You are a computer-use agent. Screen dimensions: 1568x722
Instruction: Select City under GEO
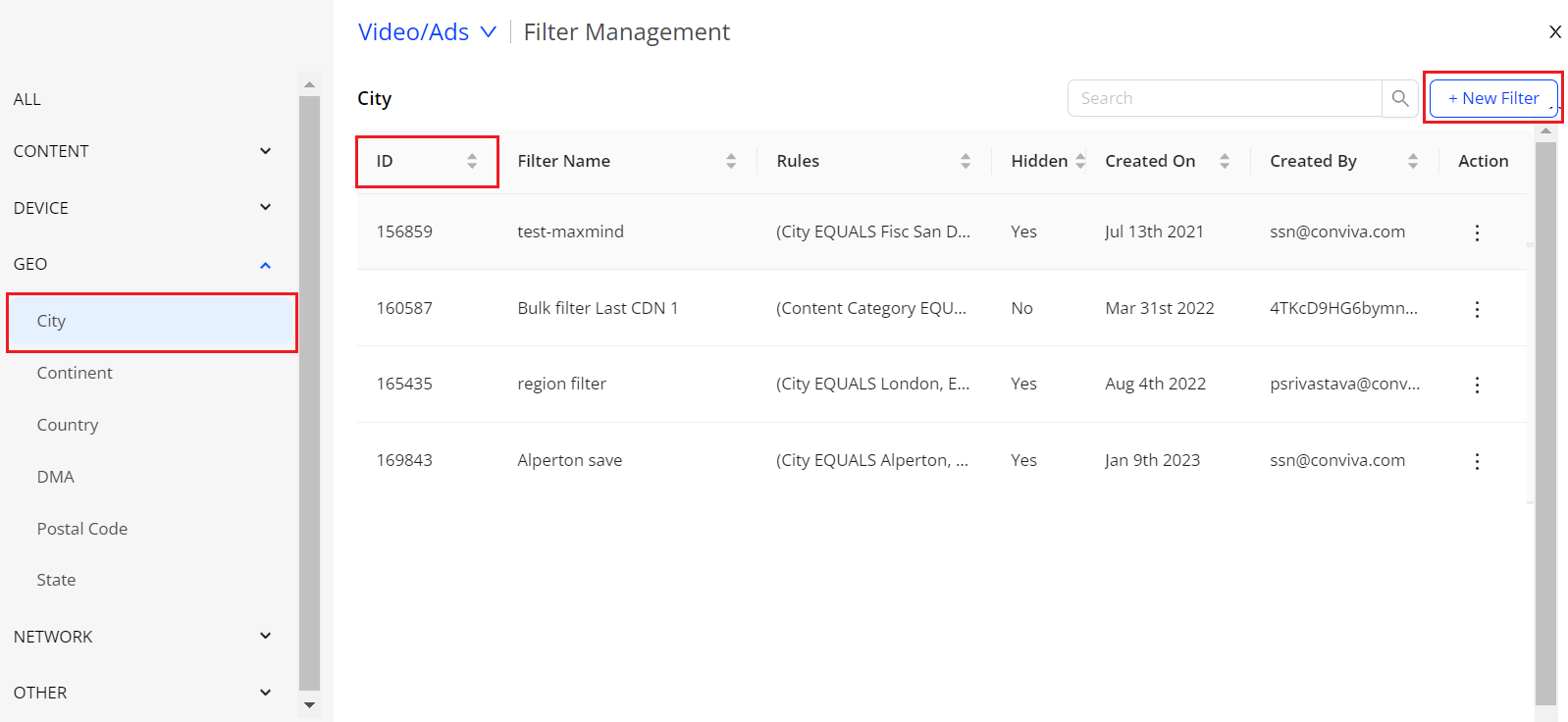tap(152, 322)
